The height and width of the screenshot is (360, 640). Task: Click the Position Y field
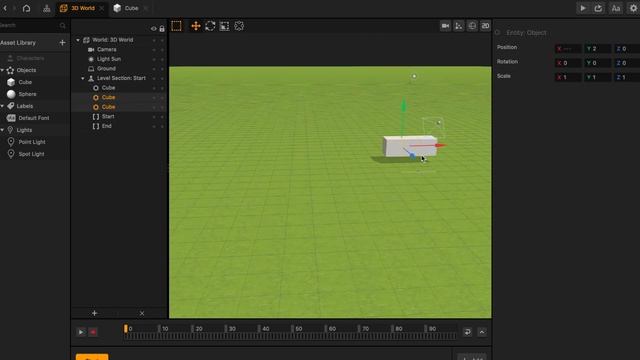point(598,49)
